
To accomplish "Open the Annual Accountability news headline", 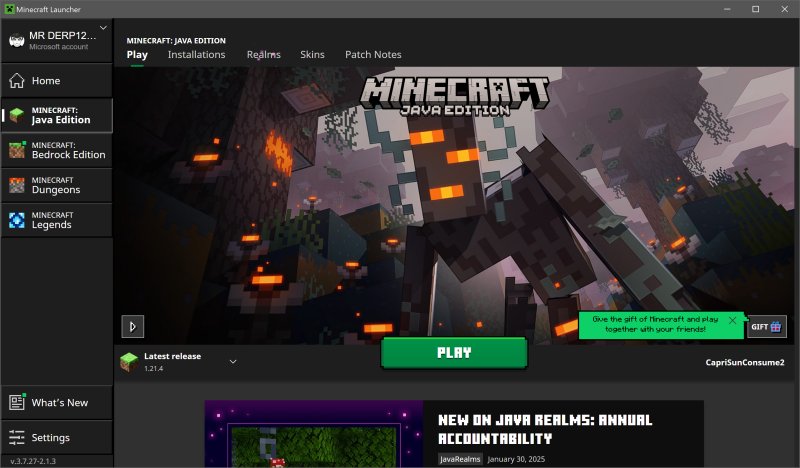I will tap(545, 429).
